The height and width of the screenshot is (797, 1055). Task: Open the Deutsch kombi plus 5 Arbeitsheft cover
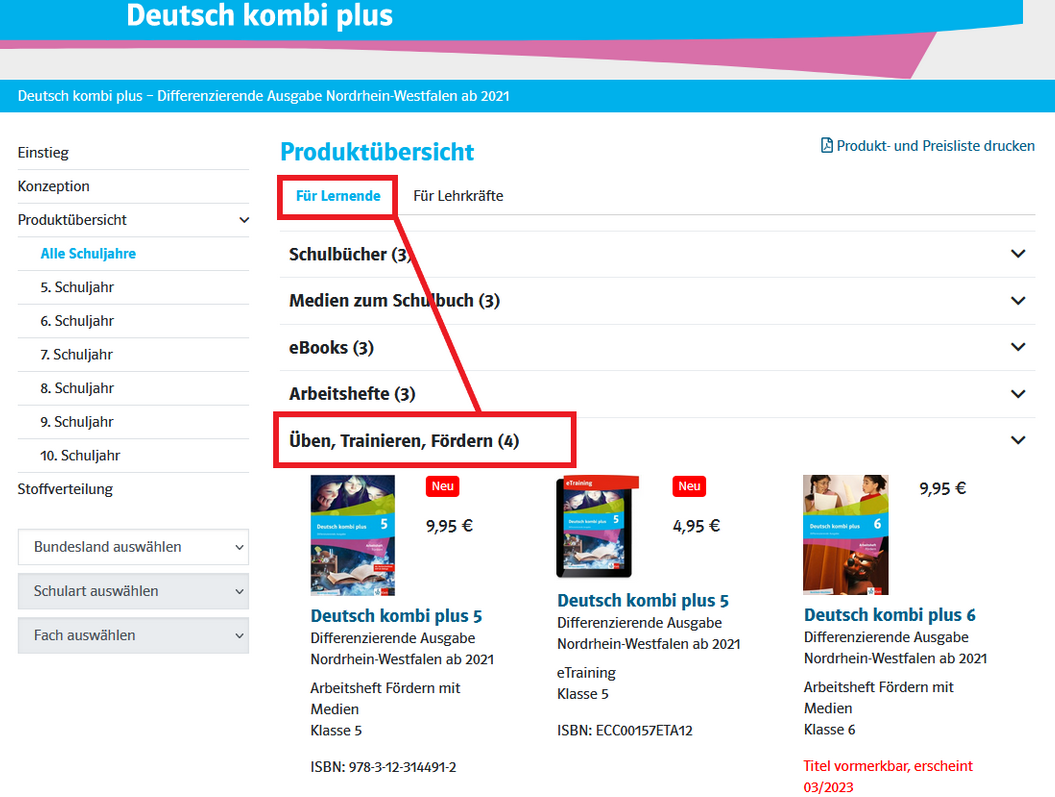coord(352,535)
